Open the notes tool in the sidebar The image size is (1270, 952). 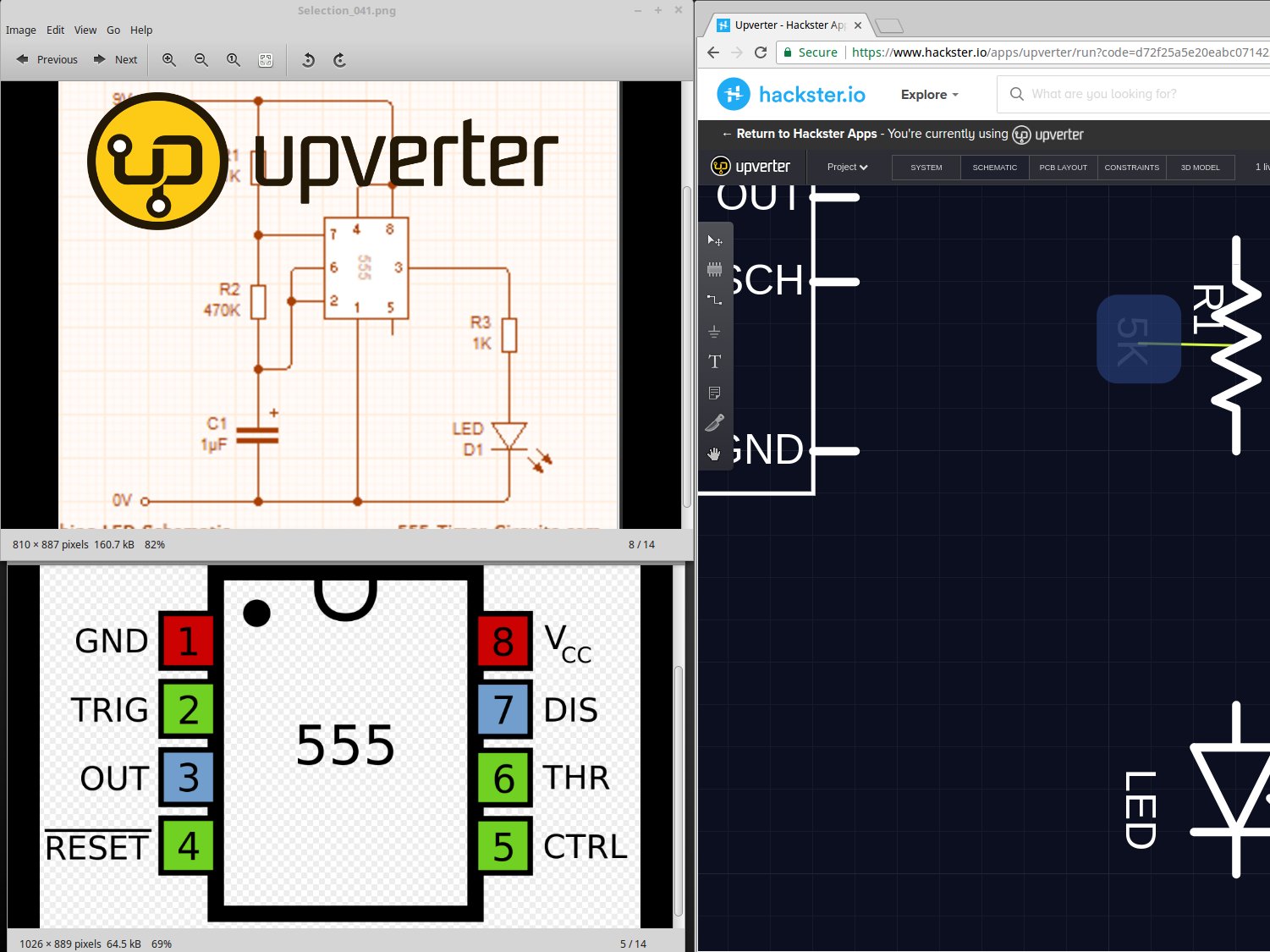pos(715,392)
